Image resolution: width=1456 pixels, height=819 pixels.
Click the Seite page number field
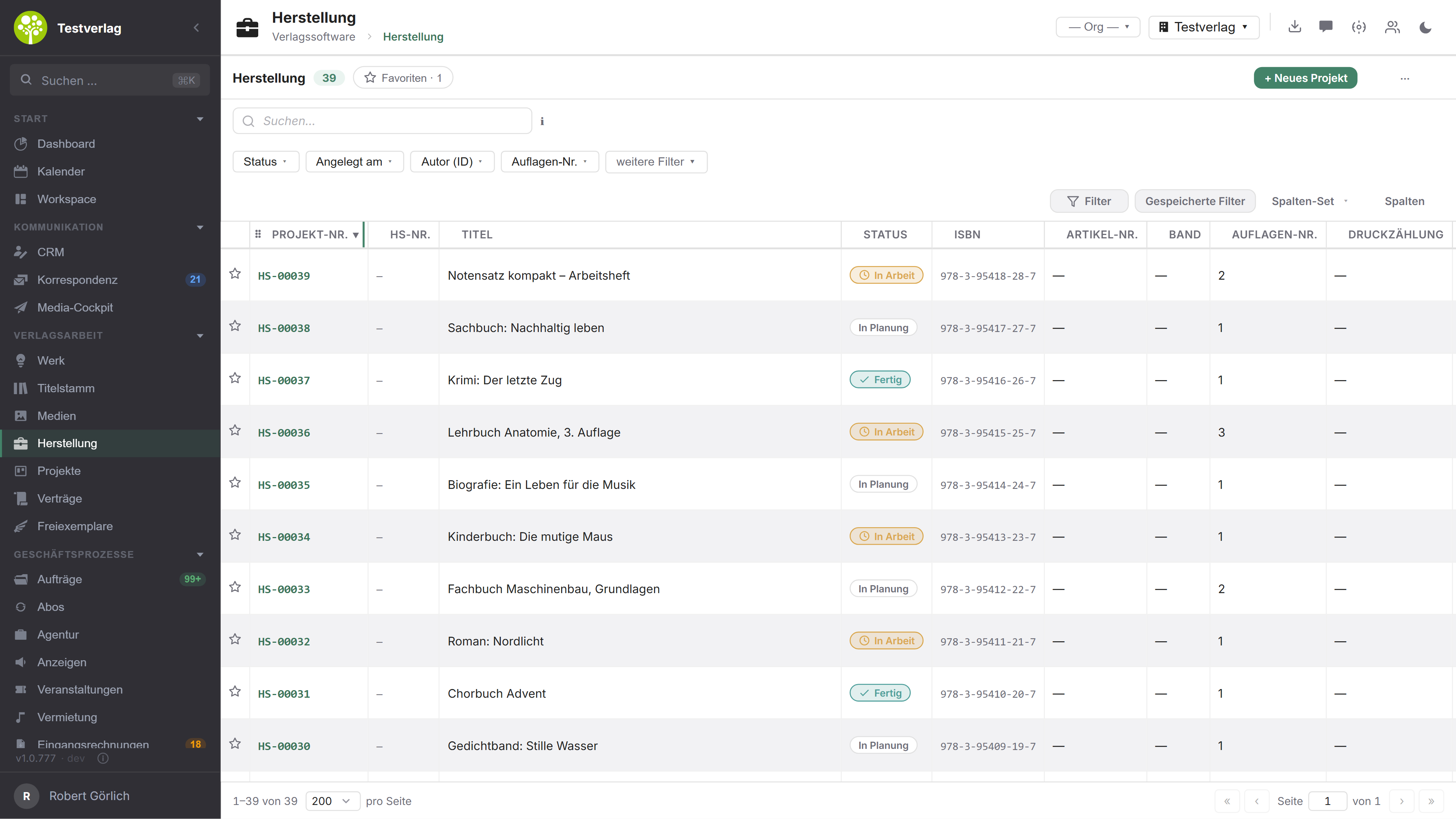(x=1327, y=801)
